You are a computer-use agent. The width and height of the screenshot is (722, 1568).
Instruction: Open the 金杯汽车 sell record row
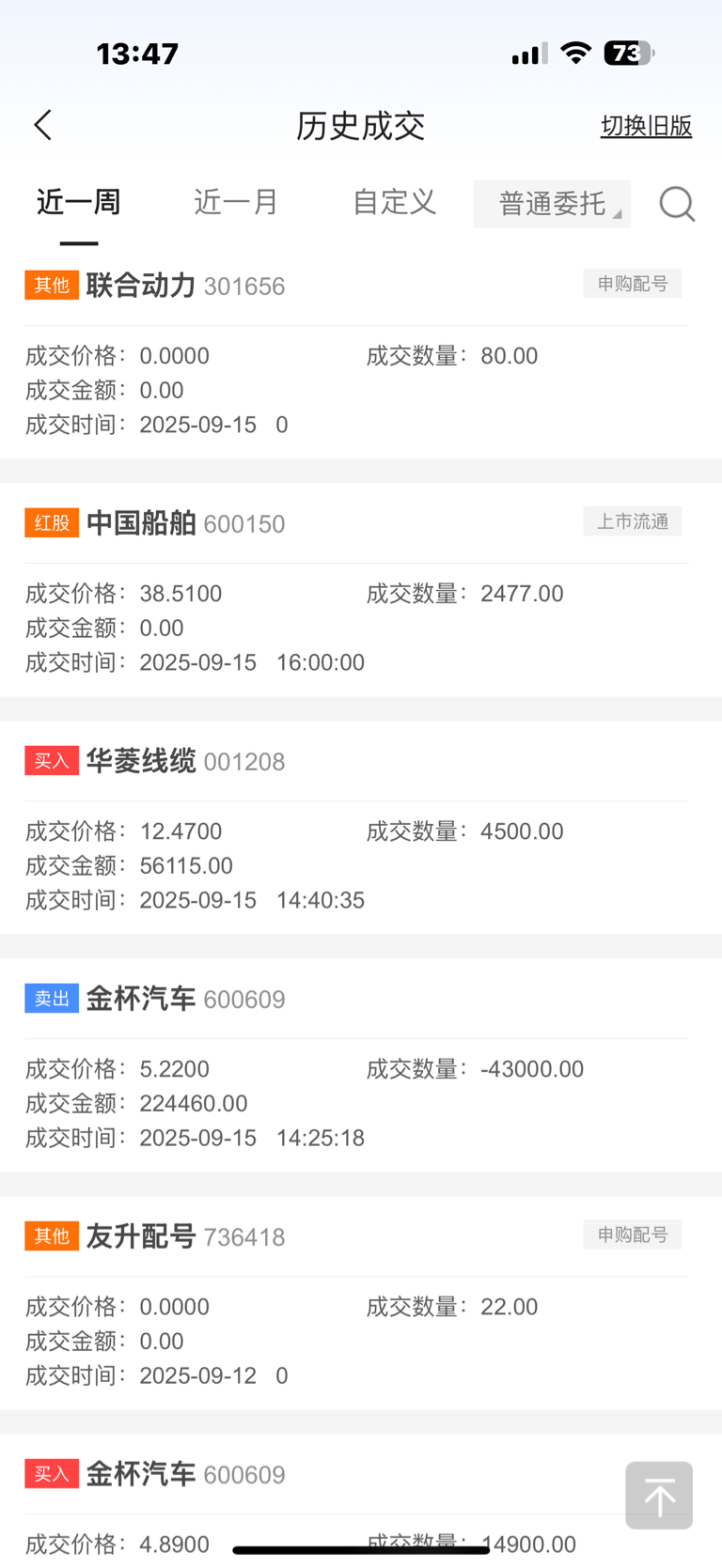pyautogui.click(x=361, y=1065)
